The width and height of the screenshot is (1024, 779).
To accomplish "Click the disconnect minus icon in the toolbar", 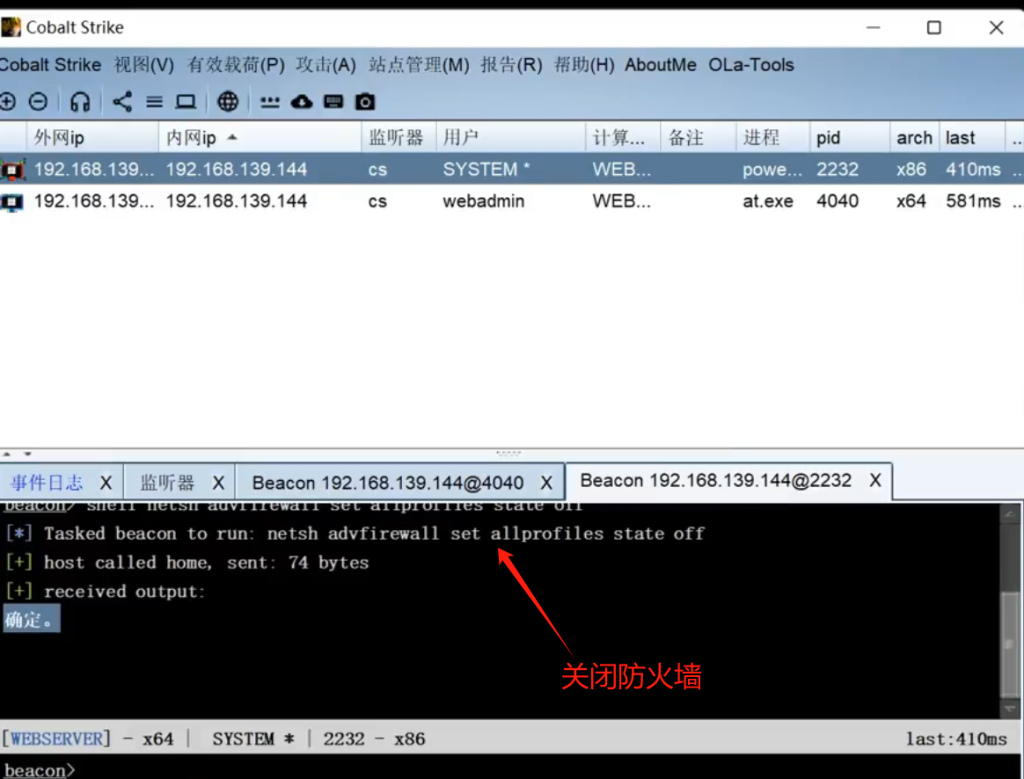I will (x=39, y=102).
